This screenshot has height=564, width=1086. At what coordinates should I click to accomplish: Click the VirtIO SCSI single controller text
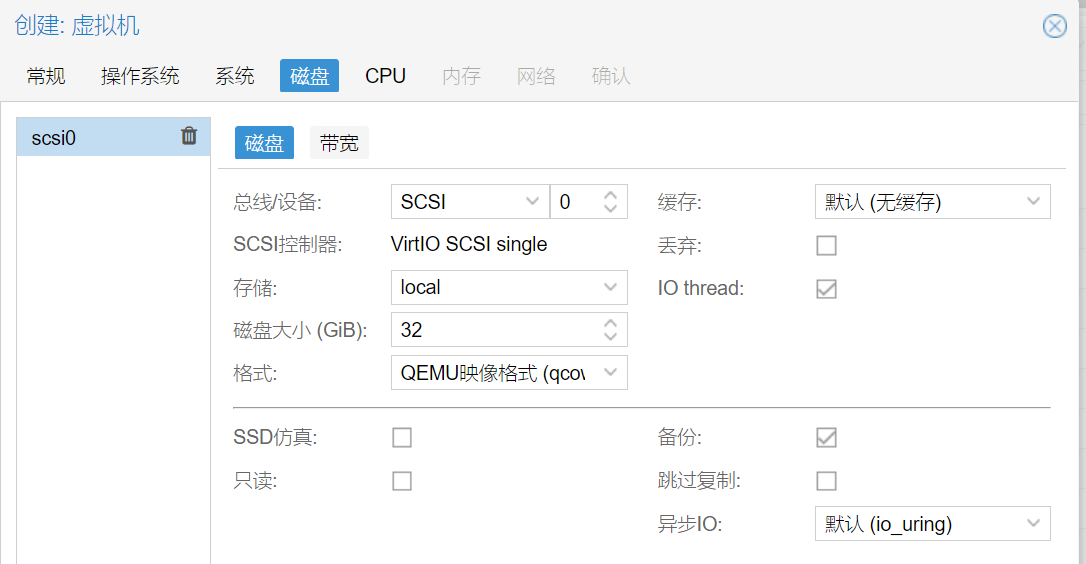click(469, 244)
